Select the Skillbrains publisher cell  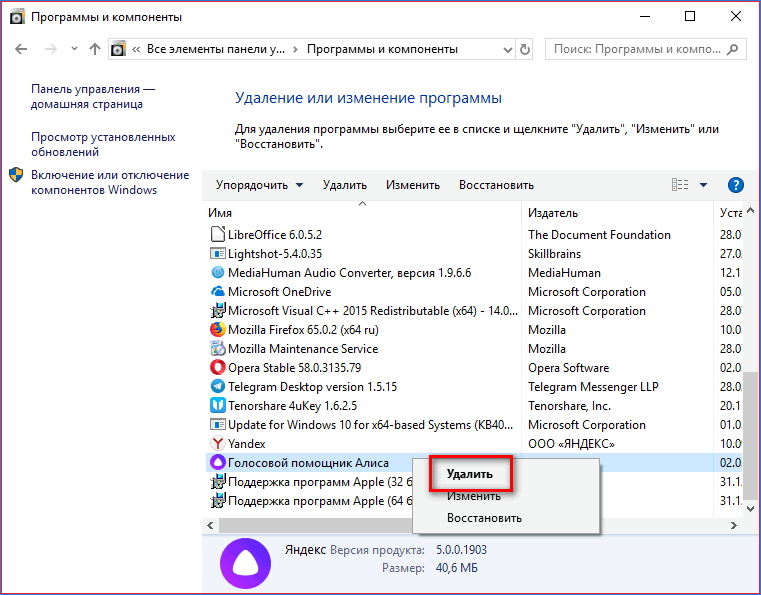coord(554,253)
